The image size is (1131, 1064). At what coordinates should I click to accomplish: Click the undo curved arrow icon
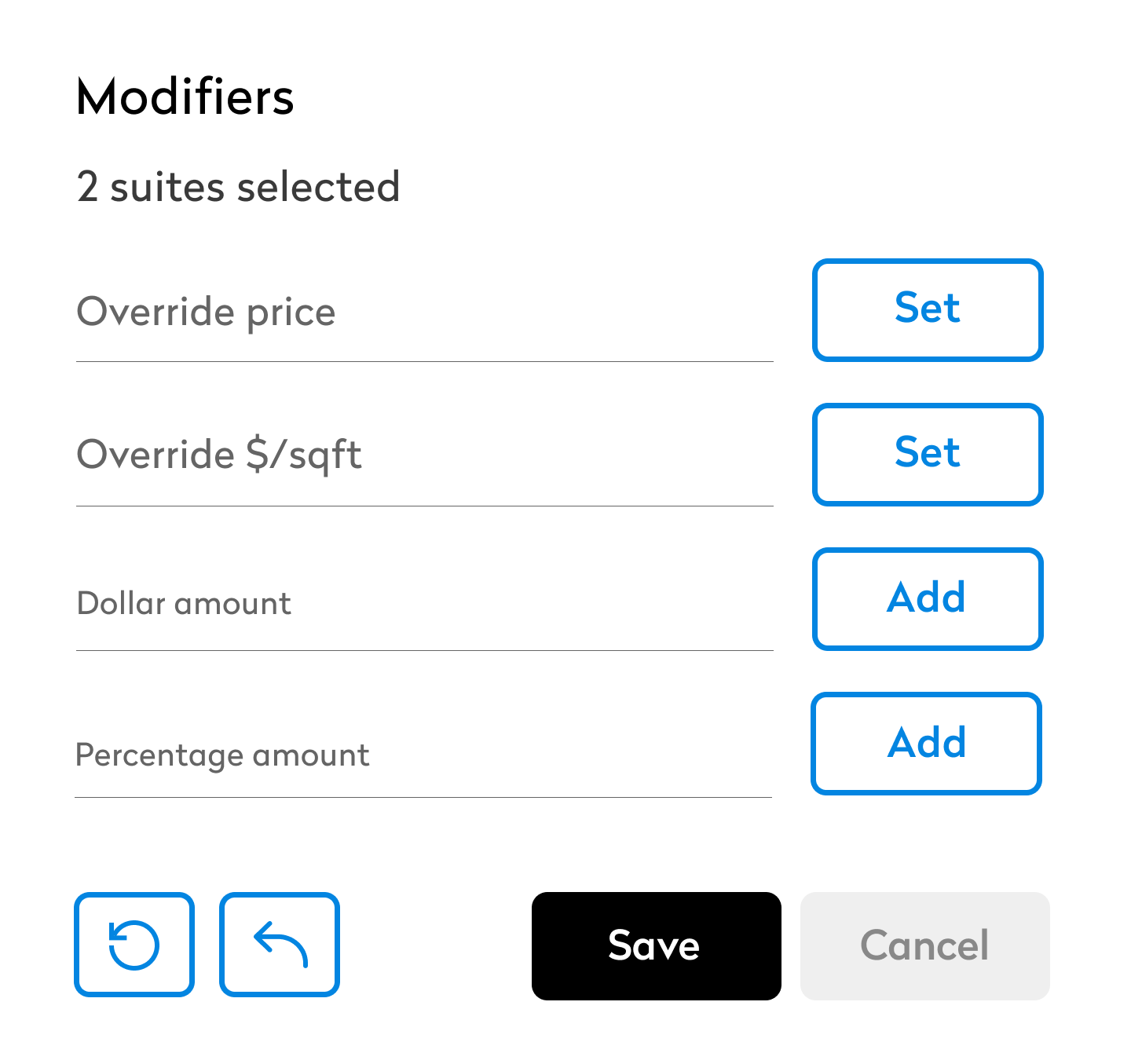(x=280, y=944)
